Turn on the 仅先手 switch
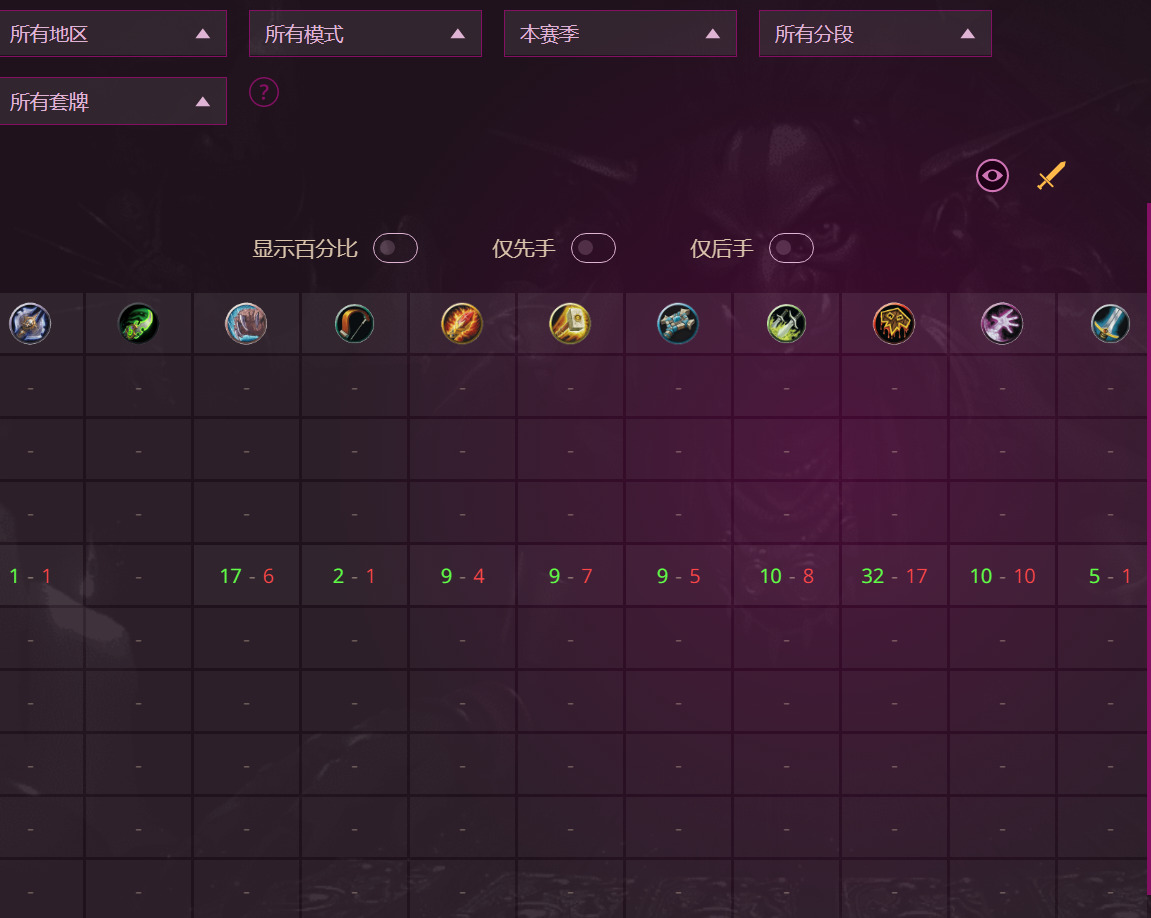The image size is (1151, 918). [x=593, y=248]
